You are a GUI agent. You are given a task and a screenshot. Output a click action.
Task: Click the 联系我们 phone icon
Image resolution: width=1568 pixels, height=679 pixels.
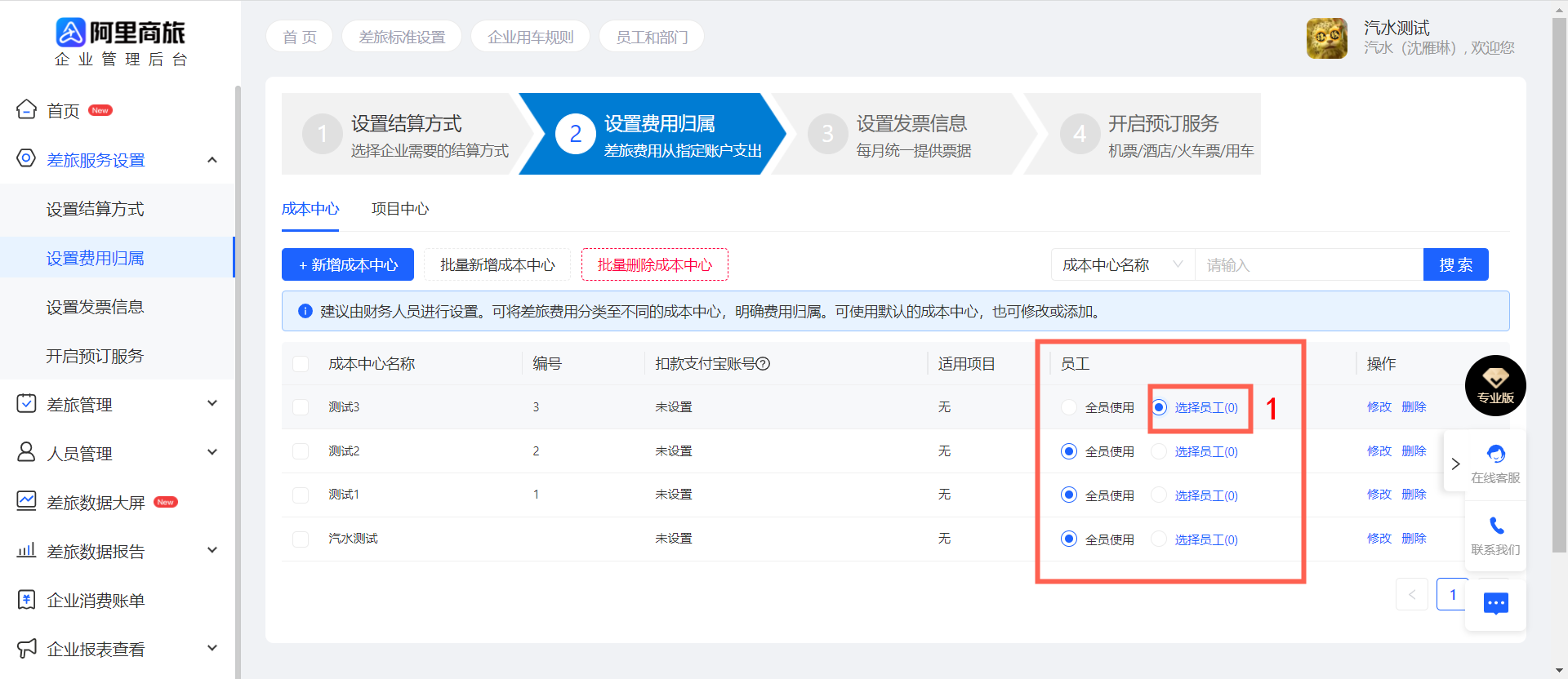click(1496, 526)
